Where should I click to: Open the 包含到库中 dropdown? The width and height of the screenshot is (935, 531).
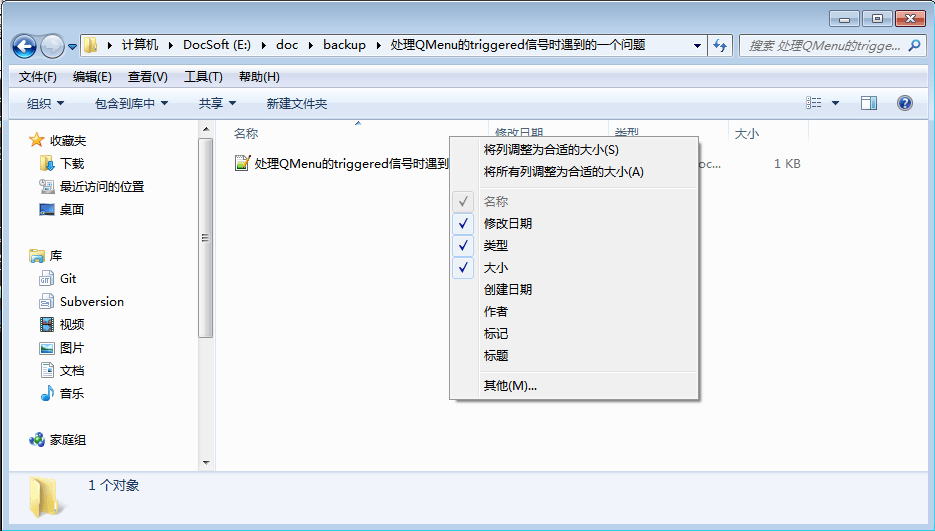tap(131, 104)
